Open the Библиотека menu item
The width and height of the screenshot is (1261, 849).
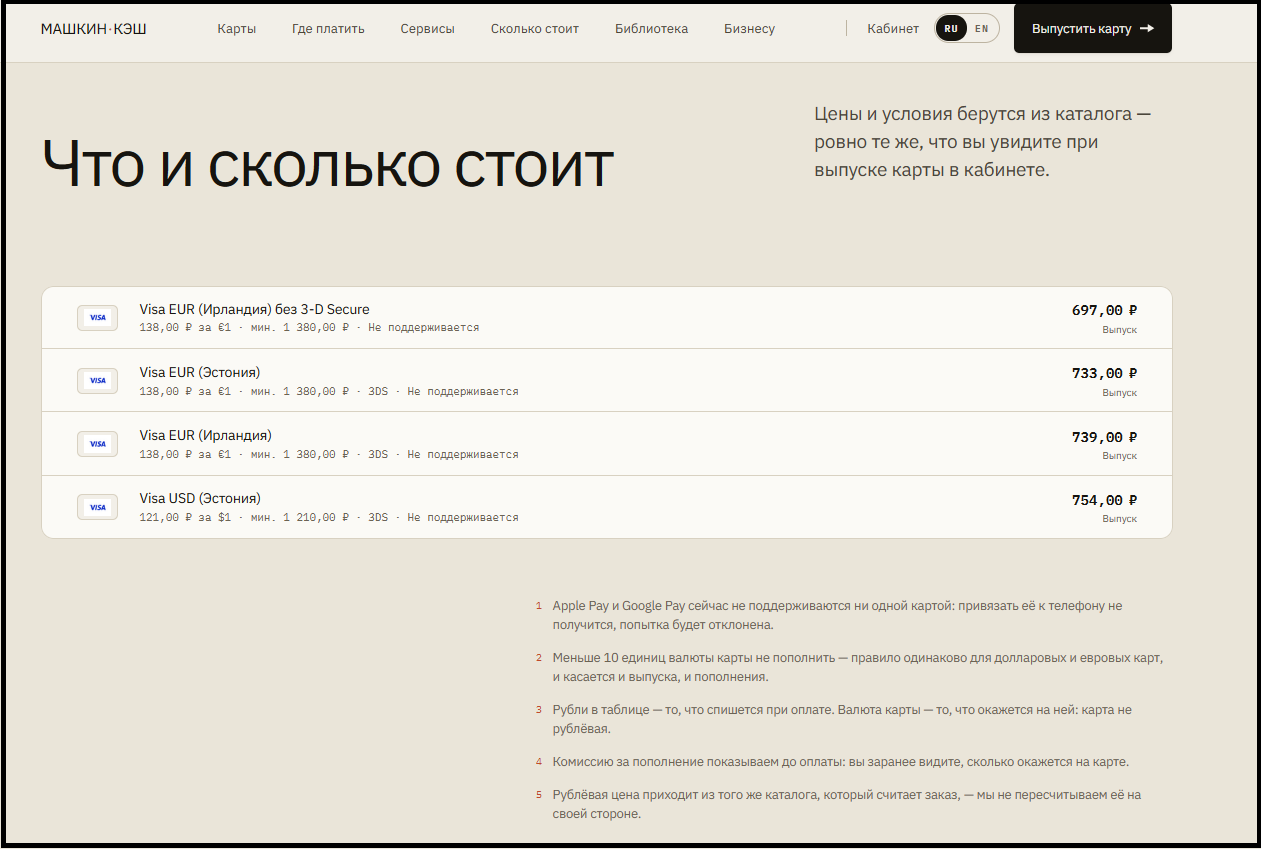[x=651, y=29]
